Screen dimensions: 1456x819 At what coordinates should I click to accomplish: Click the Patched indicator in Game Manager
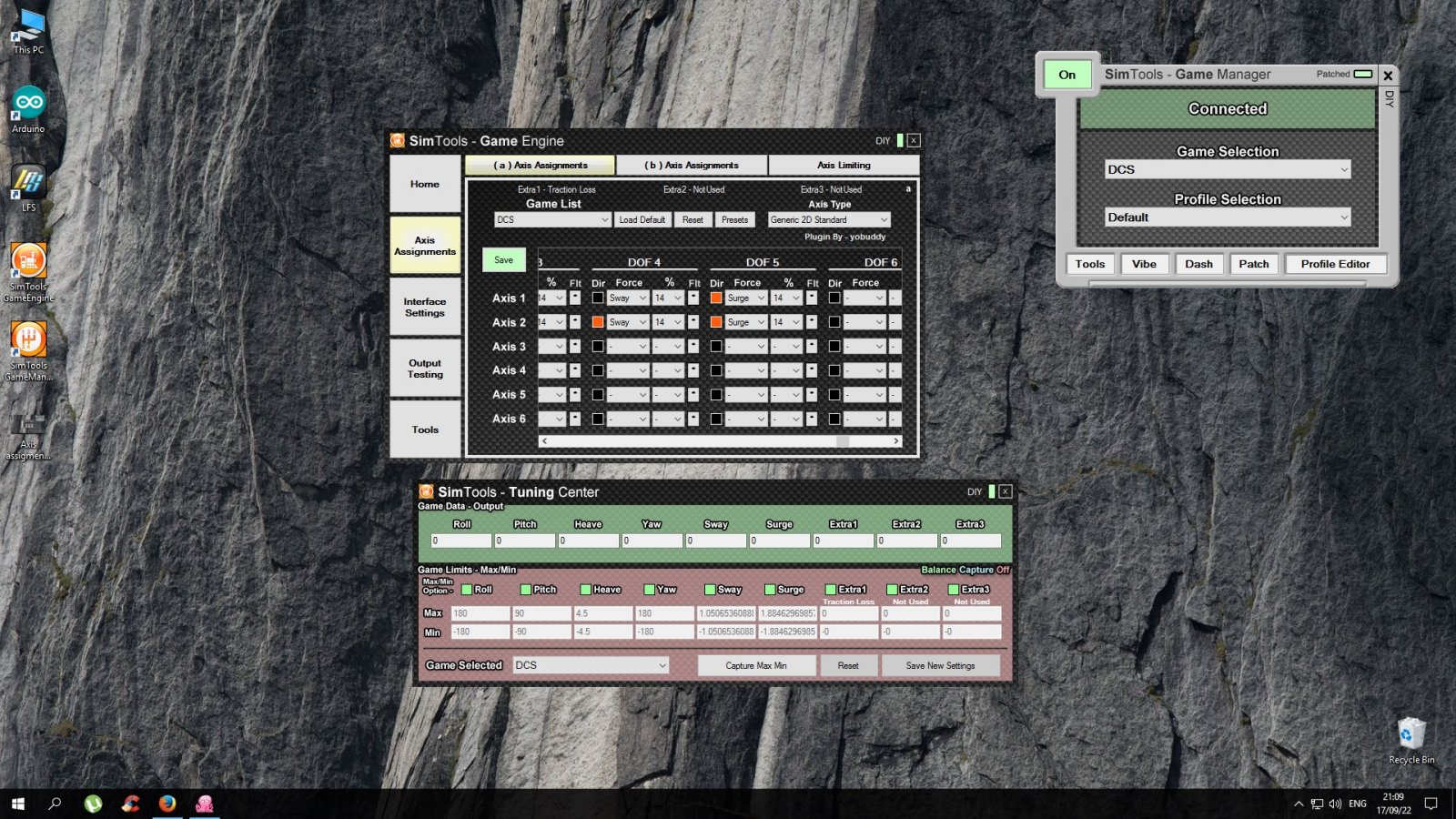(x=1363, y=74)
